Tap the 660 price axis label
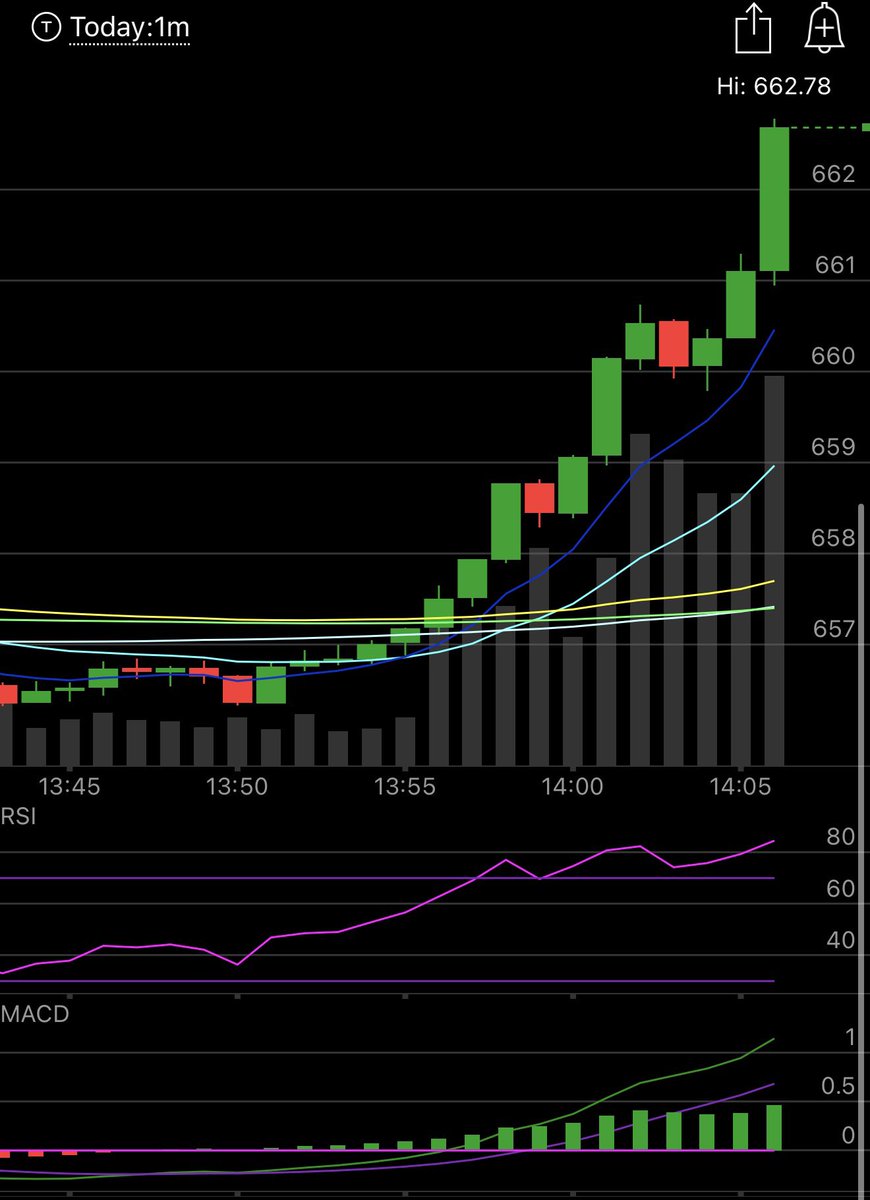870x1200 pixels. [x=834, y=356]
